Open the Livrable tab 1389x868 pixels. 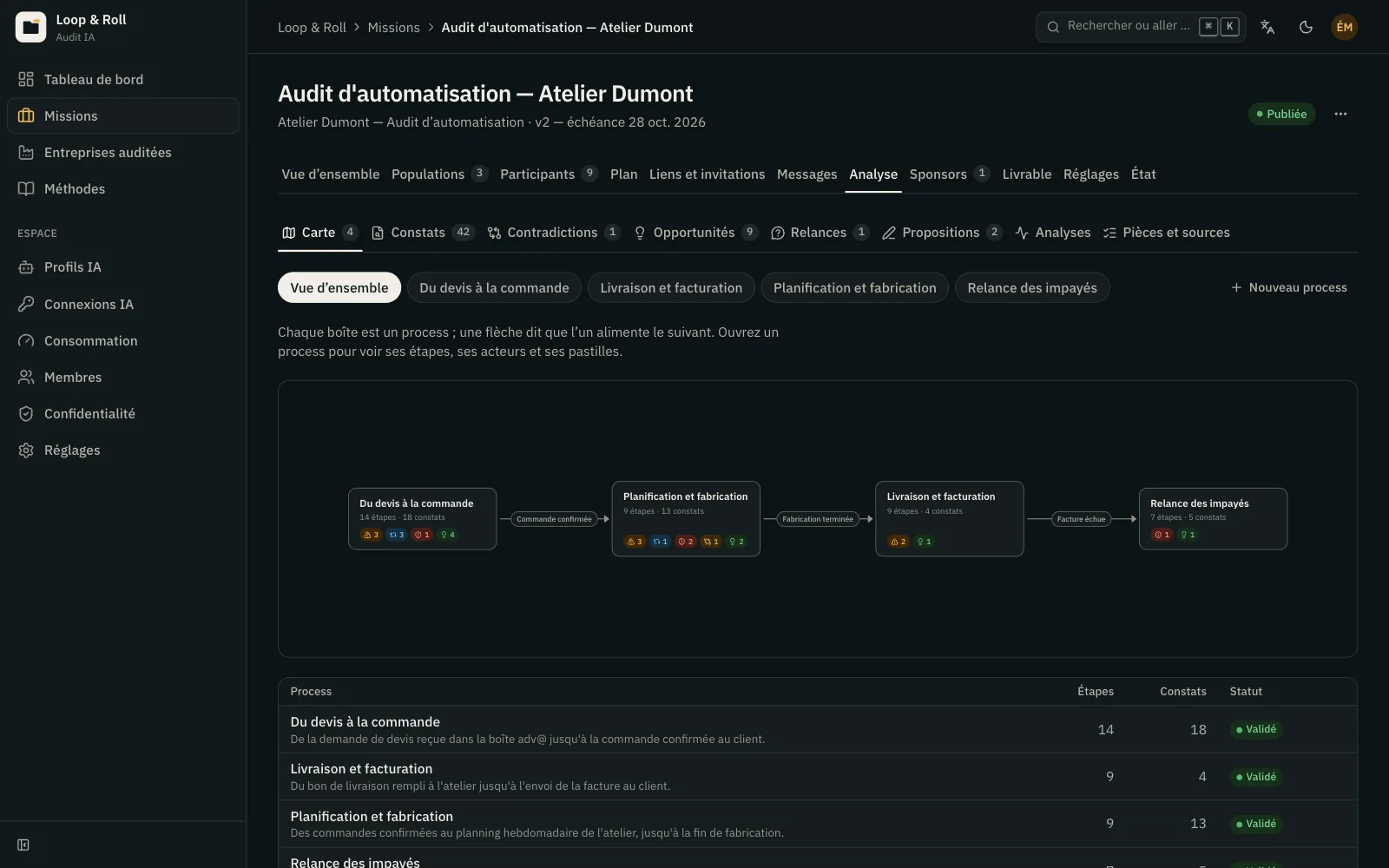[1026, 174]
